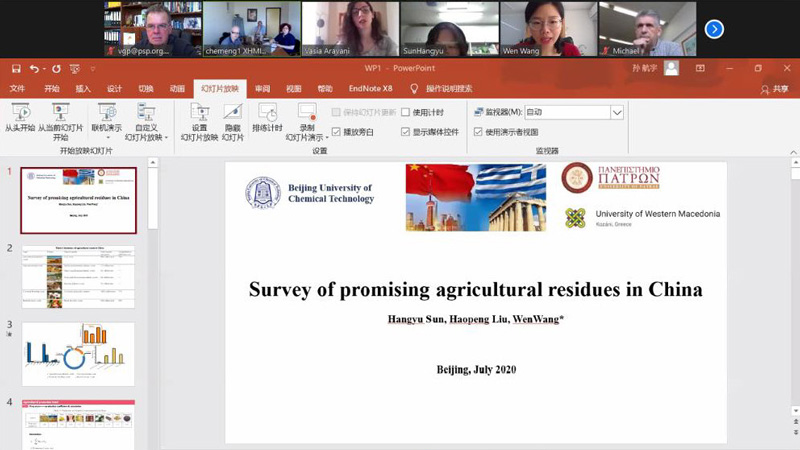Viewport: 800px width, 450px height.
Task: Click the blue next-participants arrow in video strip
Action: coord(713,29)
